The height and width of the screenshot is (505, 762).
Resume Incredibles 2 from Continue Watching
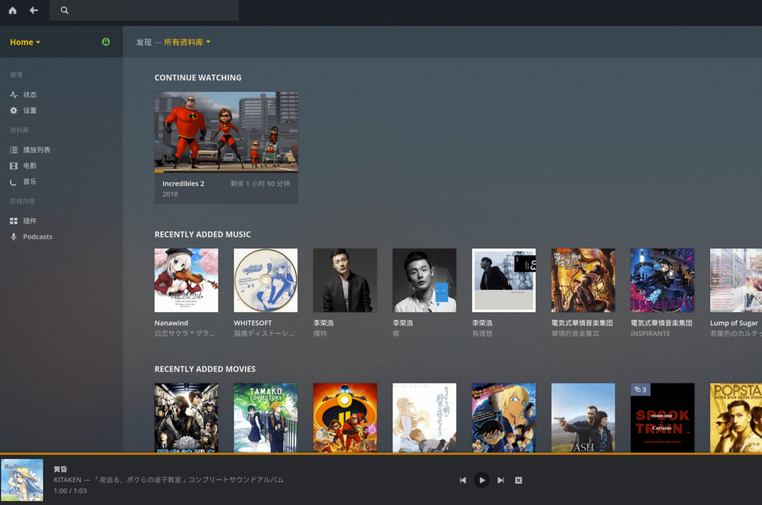(x=226, y=132)
